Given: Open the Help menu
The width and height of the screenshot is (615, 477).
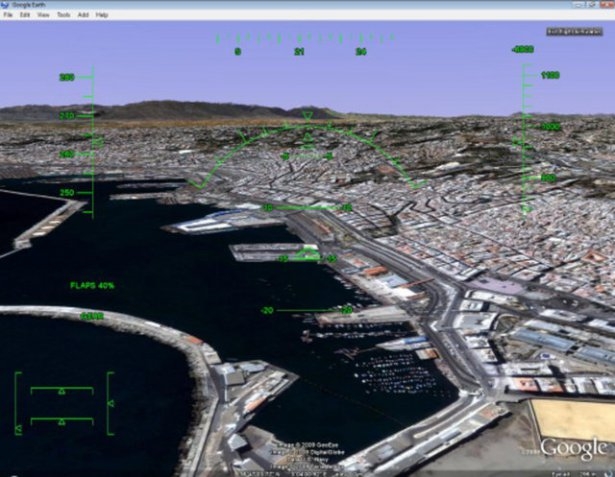Looking at the screenshot, I should click(x=102, y=16).
